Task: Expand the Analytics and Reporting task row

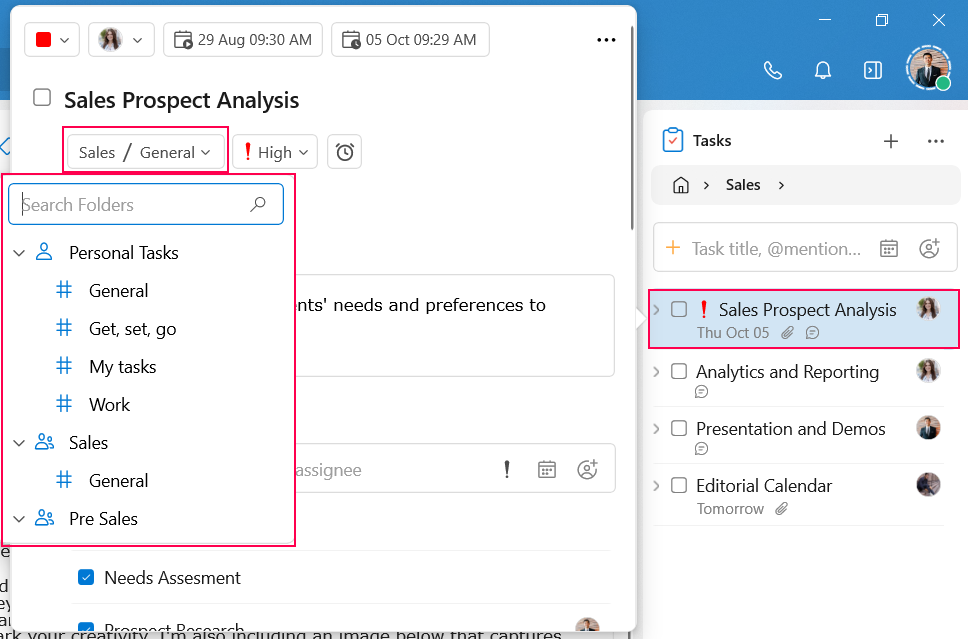Action: click(x=657, y=372)
